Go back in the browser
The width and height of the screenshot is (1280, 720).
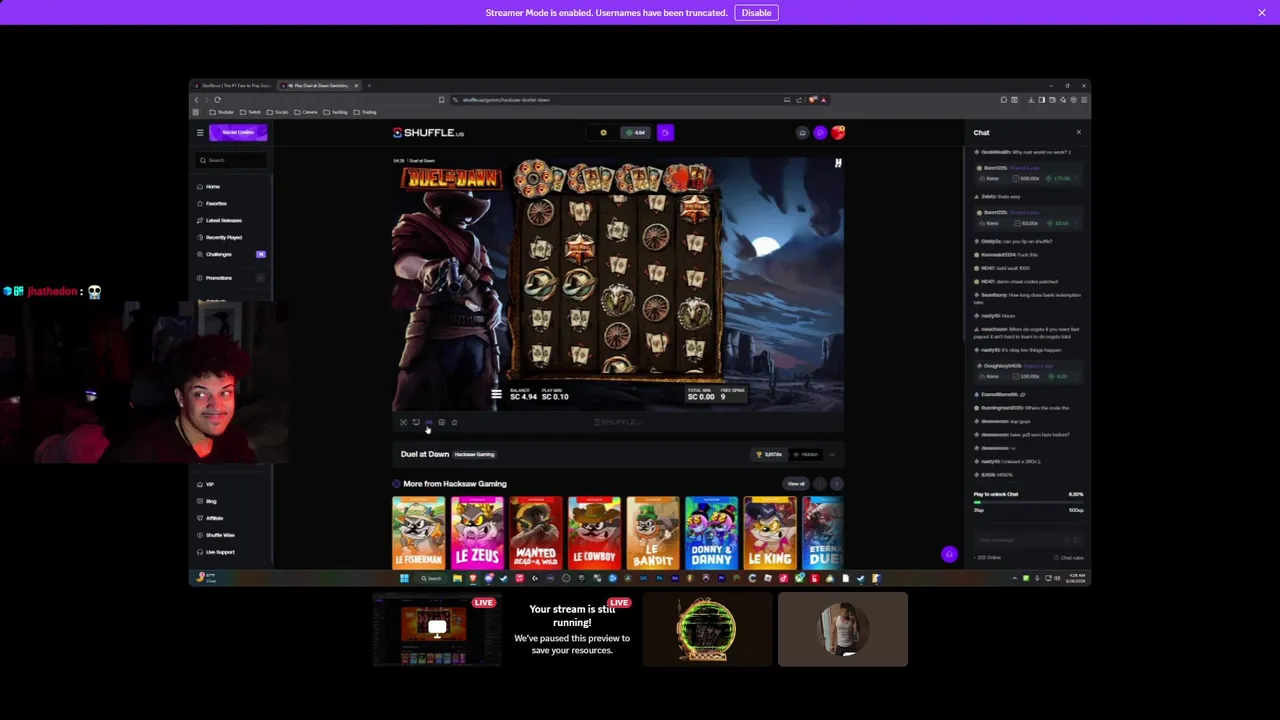197,100
